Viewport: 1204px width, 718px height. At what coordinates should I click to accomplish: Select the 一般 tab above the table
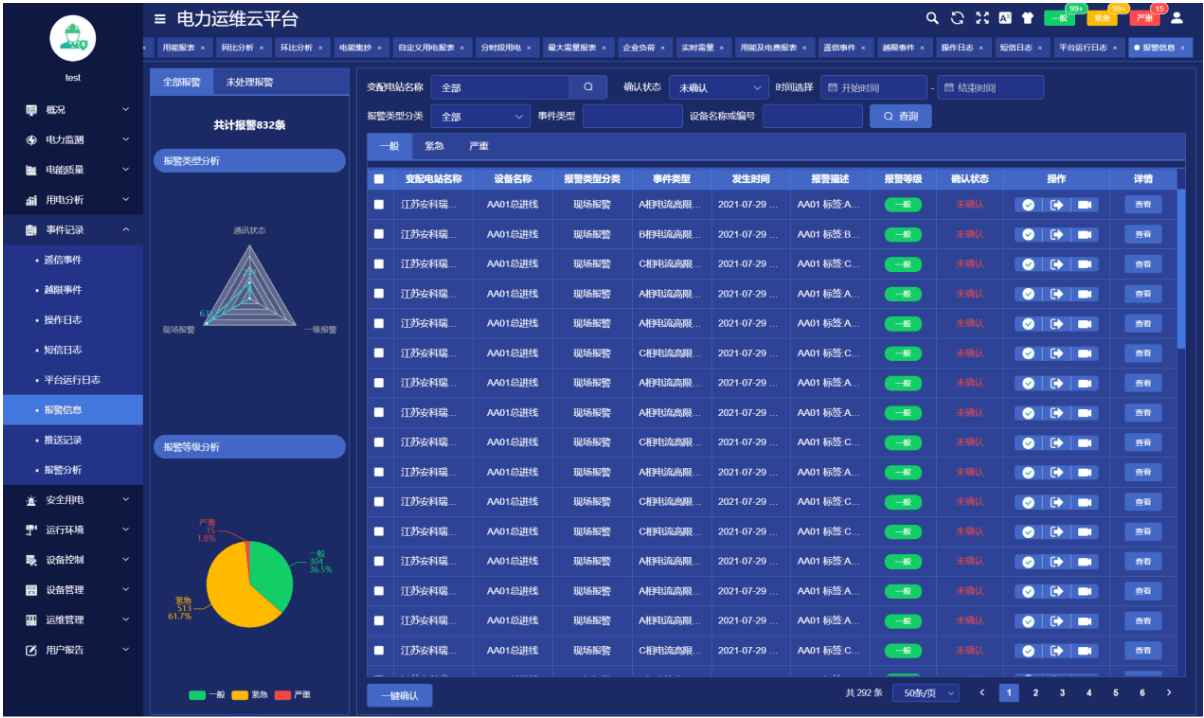(x=390, y=146)
